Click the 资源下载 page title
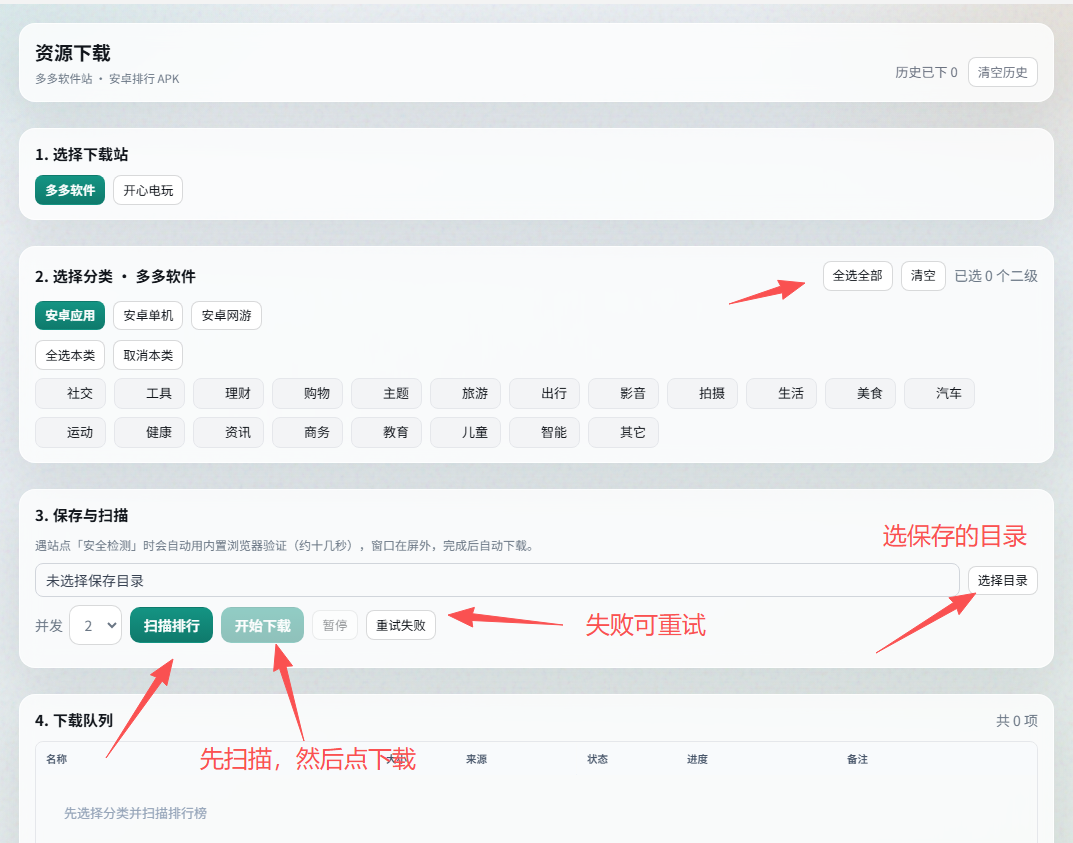The height and width of the screenshot is (843, 1073). (x=73, y=53)
